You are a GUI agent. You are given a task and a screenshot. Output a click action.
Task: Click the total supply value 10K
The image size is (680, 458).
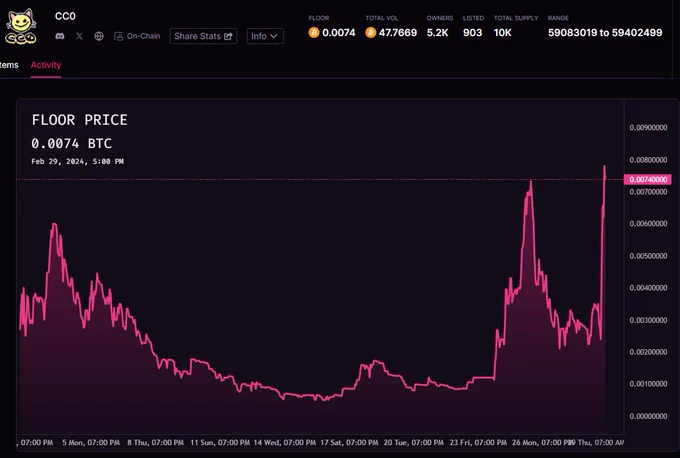503,33
